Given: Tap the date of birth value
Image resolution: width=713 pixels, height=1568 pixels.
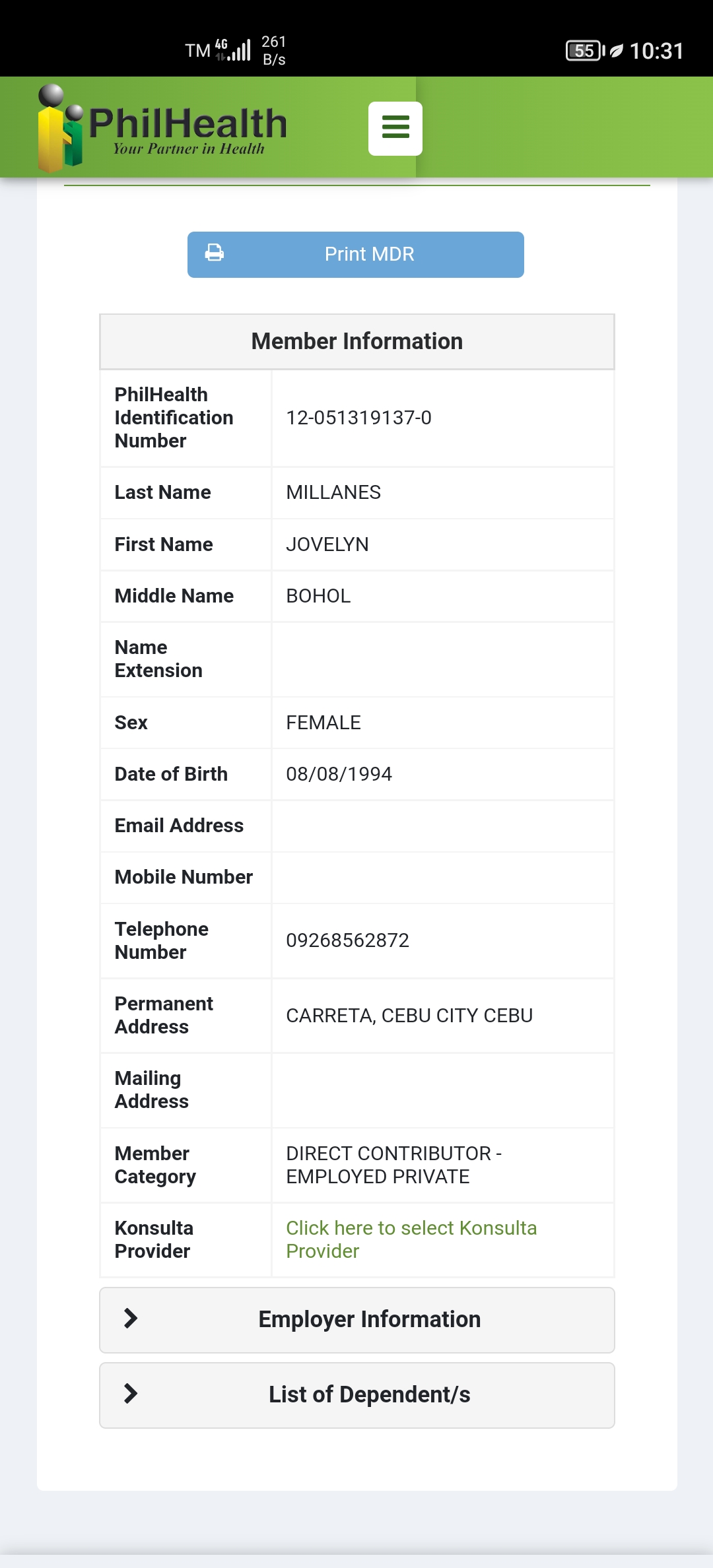Looking at the screenshot, I should pyautogui.click(x=339, y=774).
